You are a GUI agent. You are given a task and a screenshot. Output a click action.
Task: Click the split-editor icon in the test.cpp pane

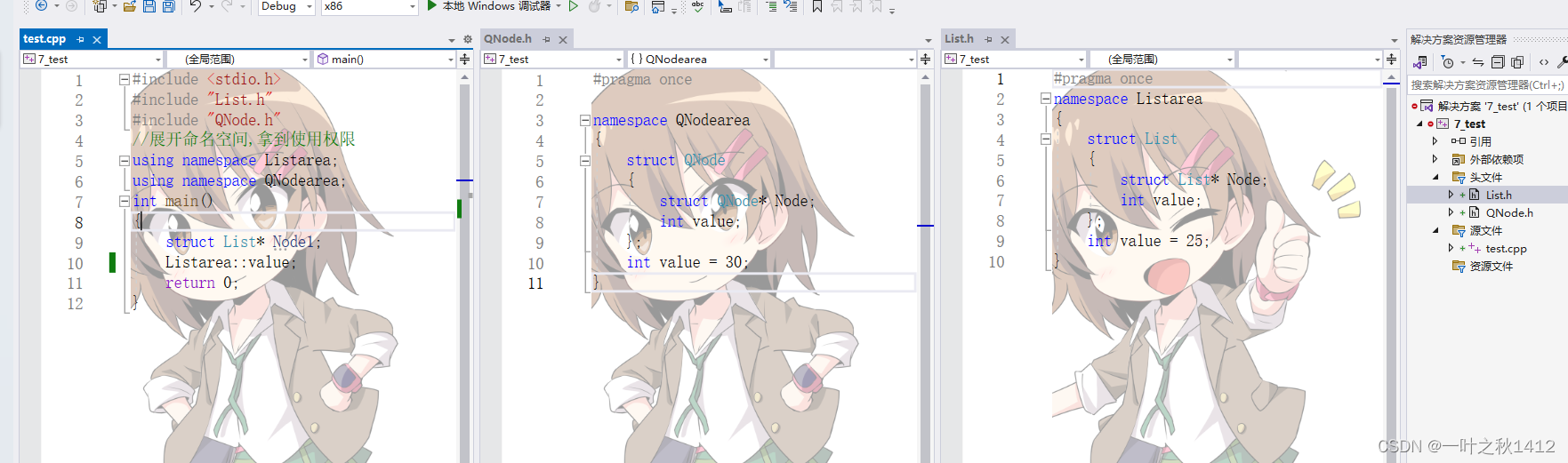[x=464, y=59]
